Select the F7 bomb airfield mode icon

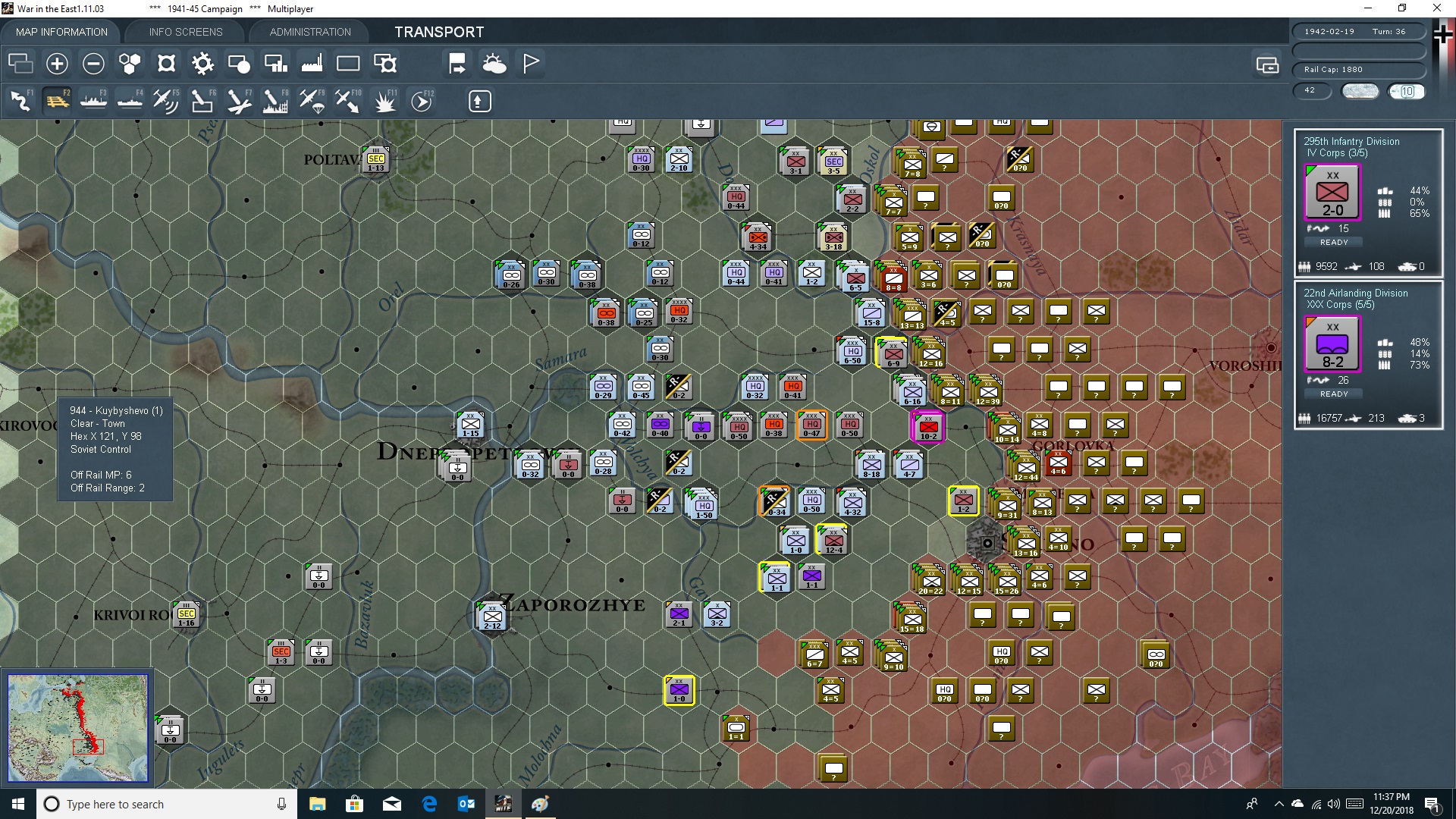pos(239,101)
